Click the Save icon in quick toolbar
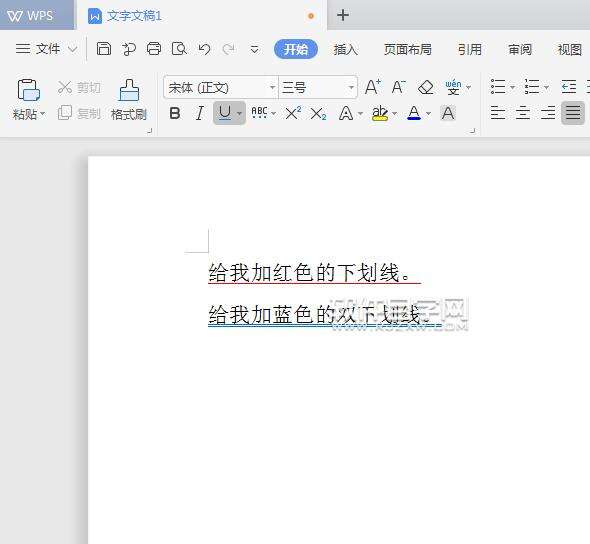Viewport: 590px width, 544px height. click(x=103, y=49)
